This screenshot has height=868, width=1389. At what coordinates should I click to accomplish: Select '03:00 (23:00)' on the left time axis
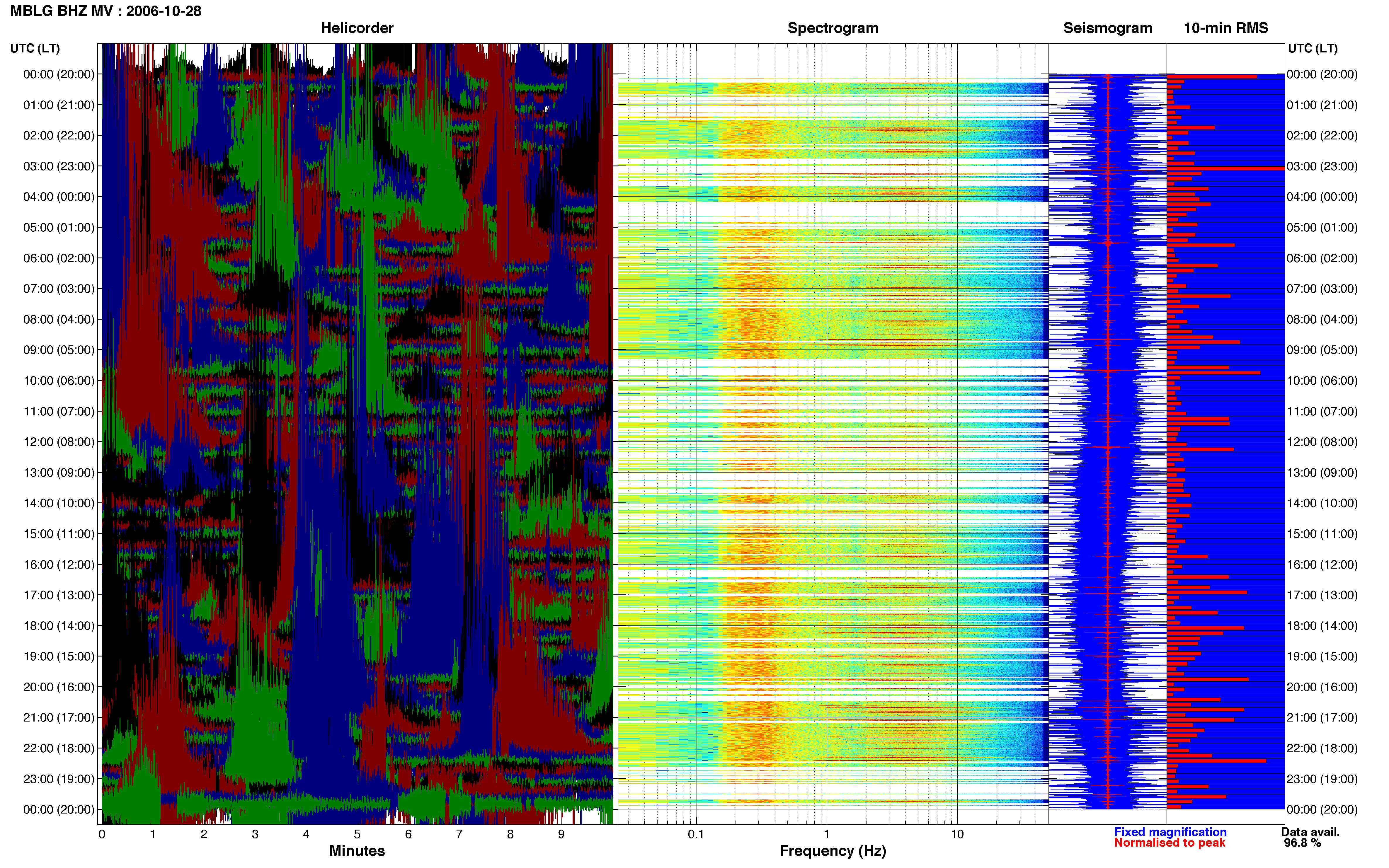pyautogui.click(x=59, y=166)
